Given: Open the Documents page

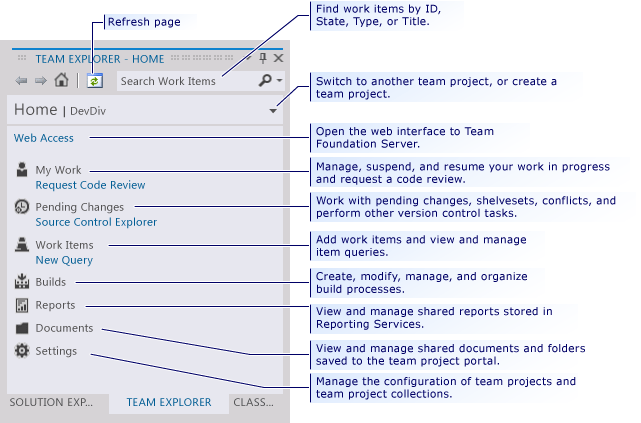Looking at the screenshot, I should 64,328.
